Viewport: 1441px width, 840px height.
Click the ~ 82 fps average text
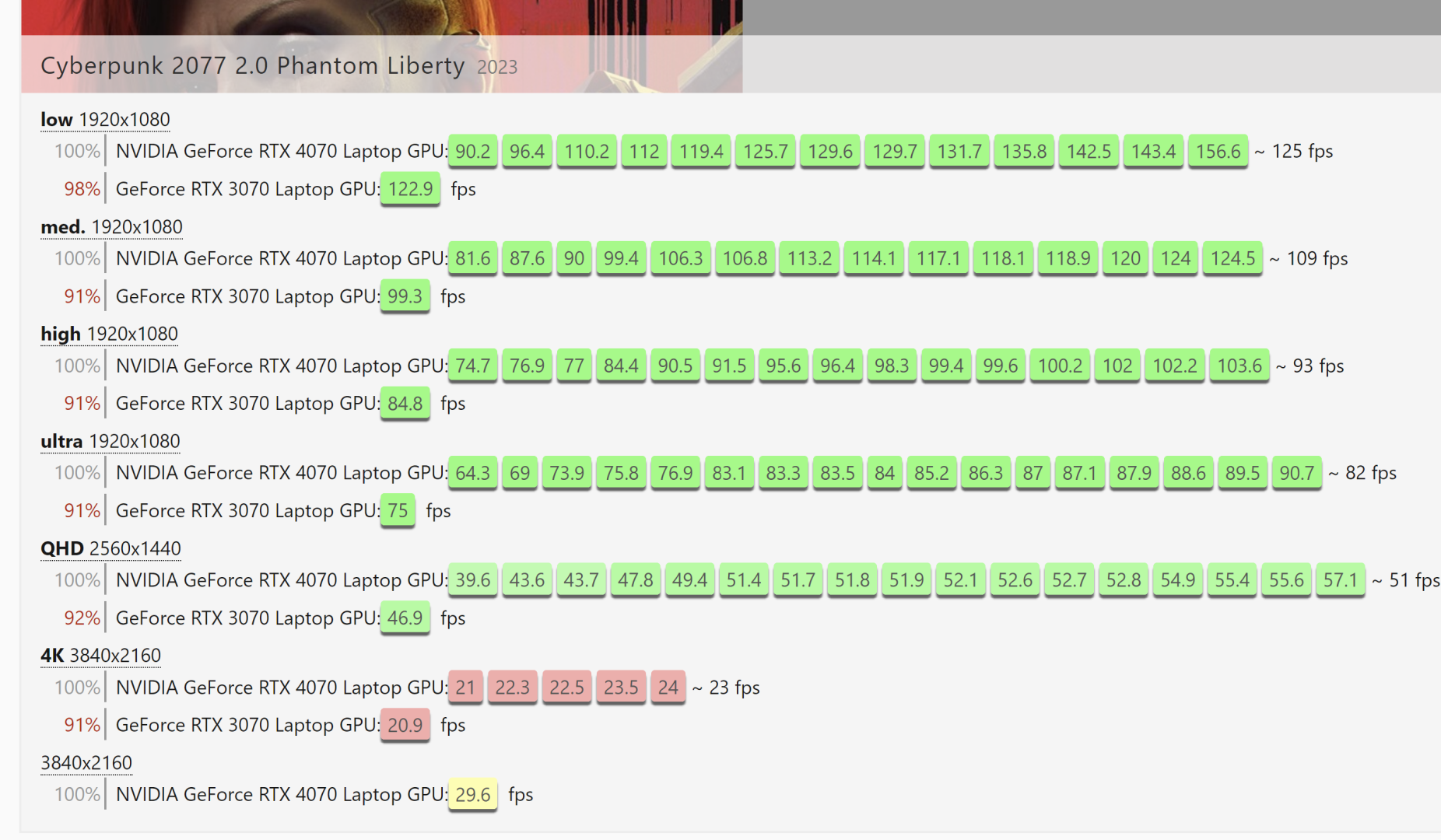click(x=1362, y=473)
